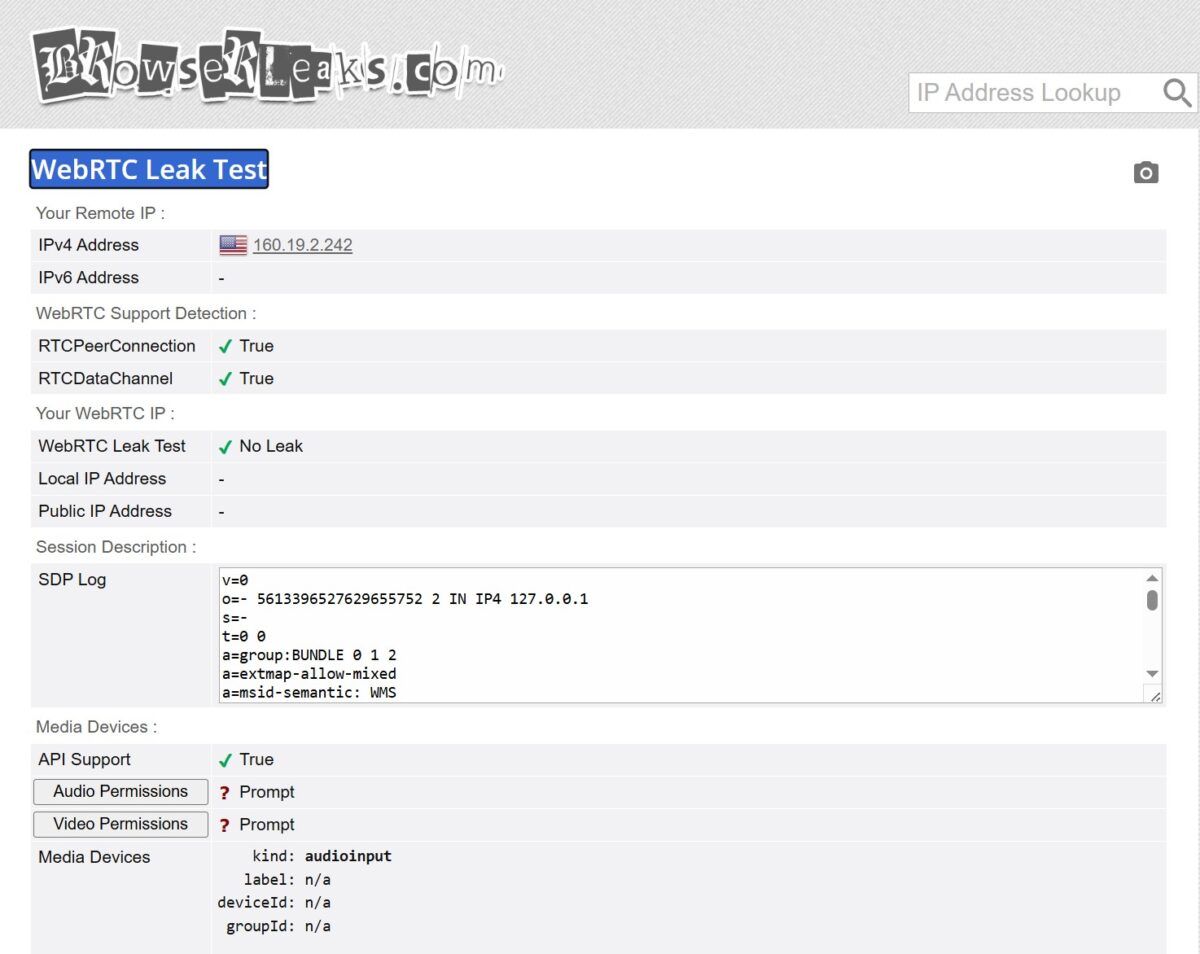
Task: Click the 'Your Remote IP :' section label
Action: point(100,213)
